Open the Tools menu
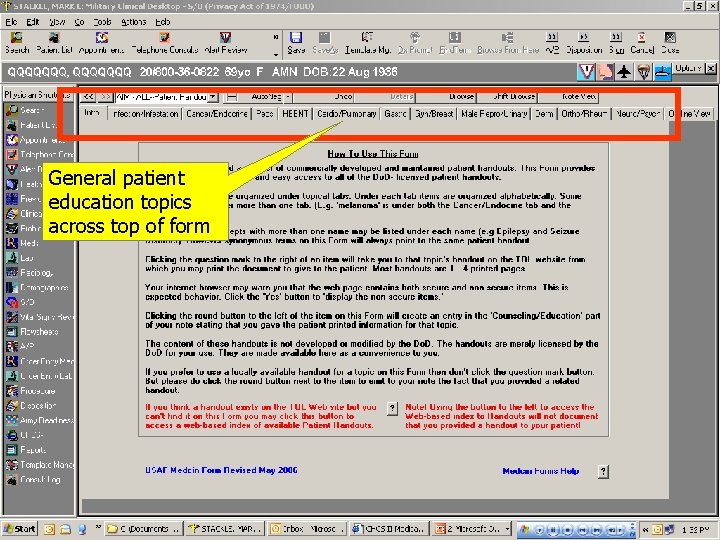720x540 pixels. pos(102,22)
